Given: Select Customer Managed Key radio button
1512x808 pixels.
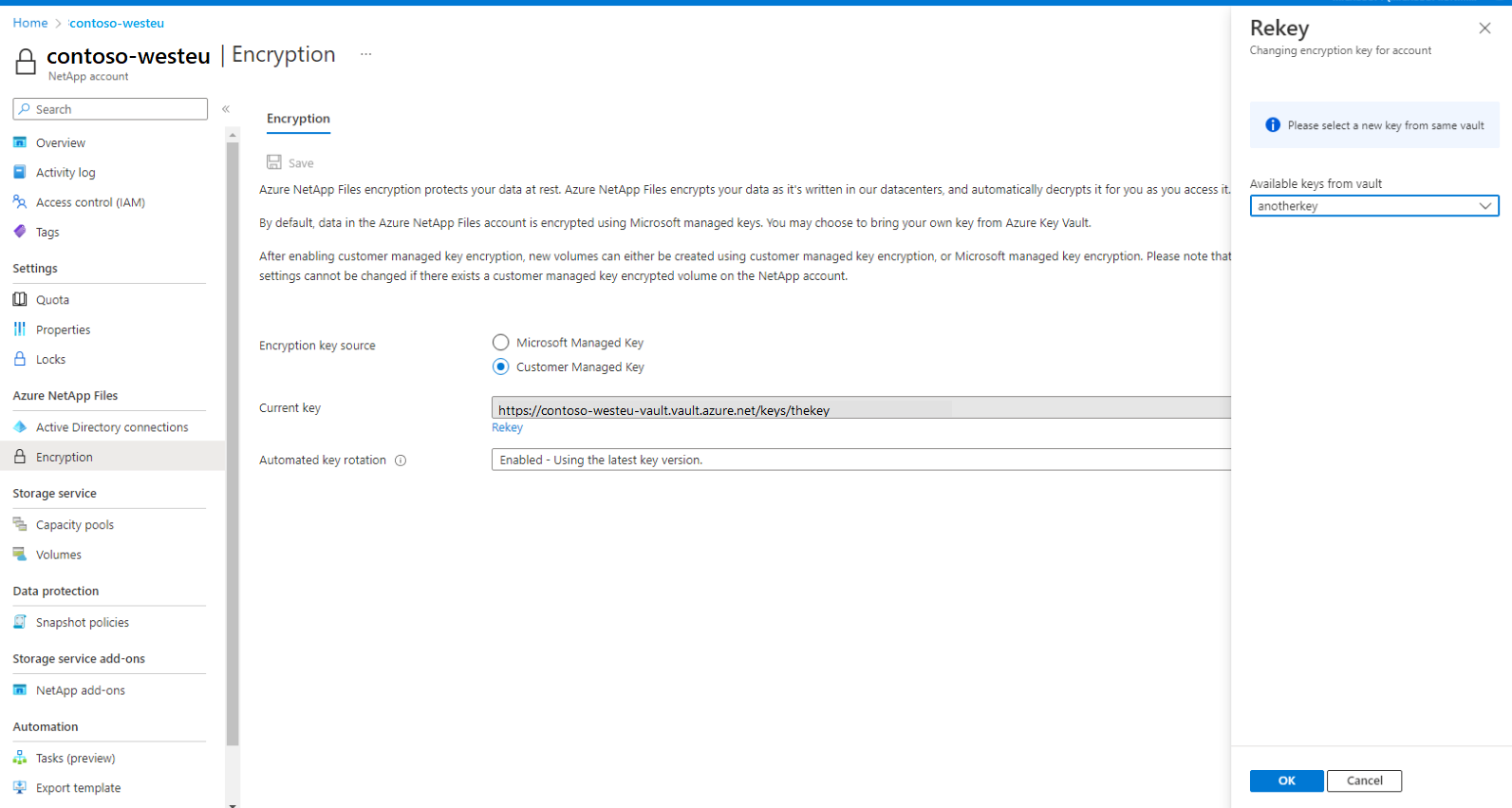Looking at the screenshot, I should [x=500, y=366].
